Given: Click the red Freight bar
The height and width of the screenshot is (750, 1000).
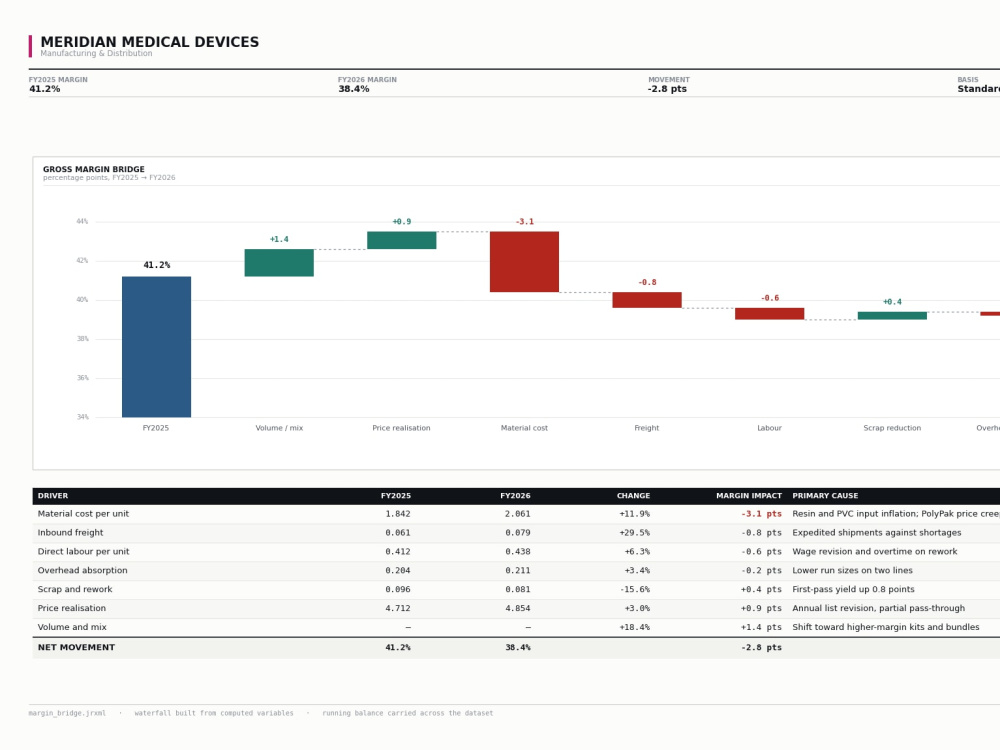Looking at the screenshot, I should click(647, 300).
